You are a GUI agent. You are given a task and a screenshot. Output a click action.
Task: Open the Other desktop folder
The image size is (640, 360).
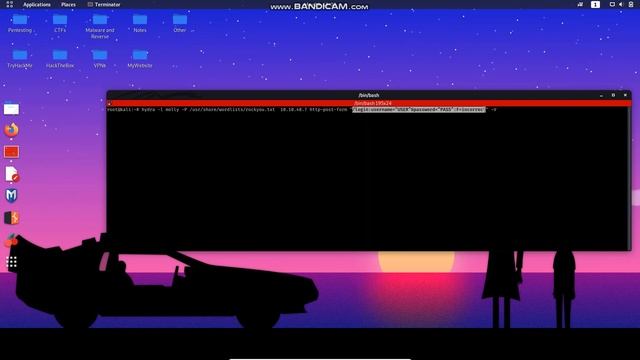180,23
